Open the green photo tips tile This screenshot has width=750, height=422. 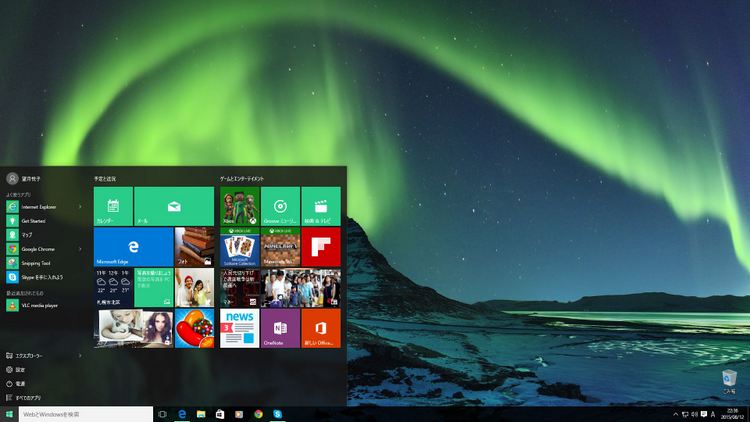click(x=154, y=288)
